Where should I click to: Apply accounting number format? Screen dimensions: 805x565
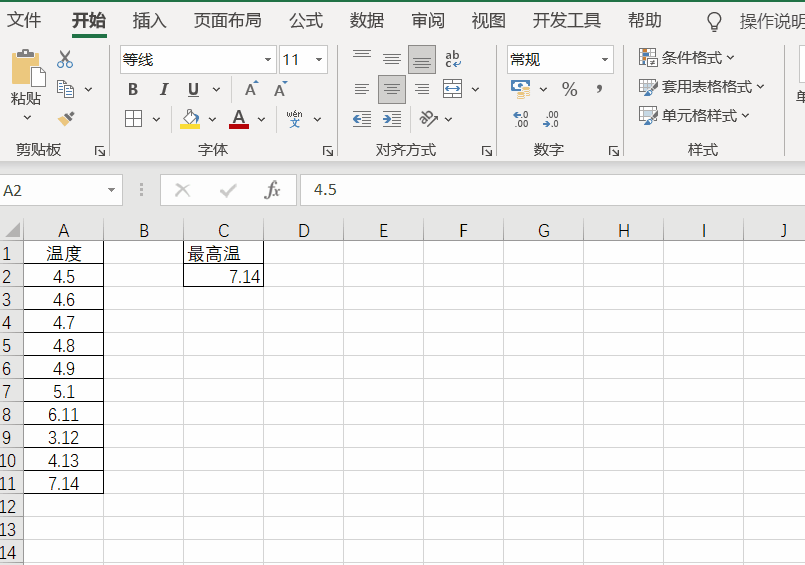pyautogui.click(x=521, y=89)
